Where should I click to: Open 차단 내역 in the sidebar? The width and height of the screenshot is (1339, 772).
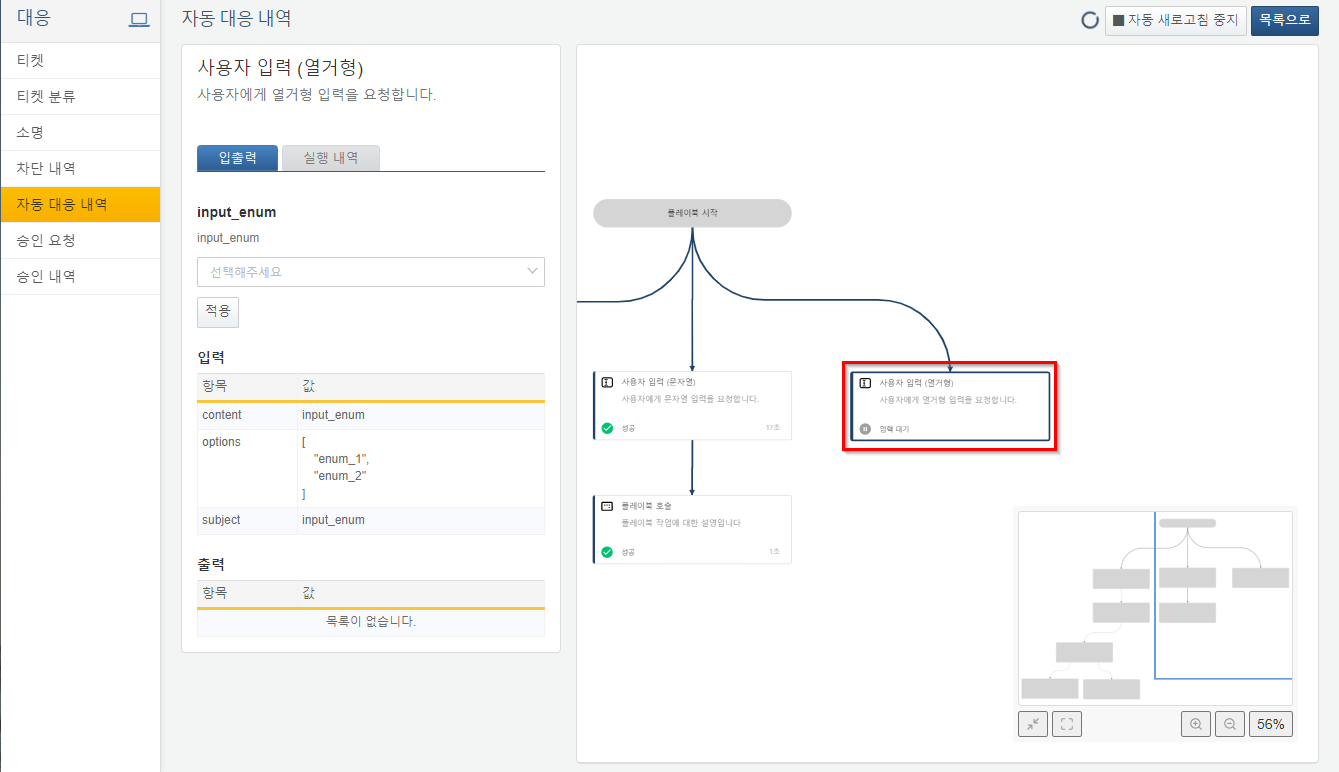(80, 168)
